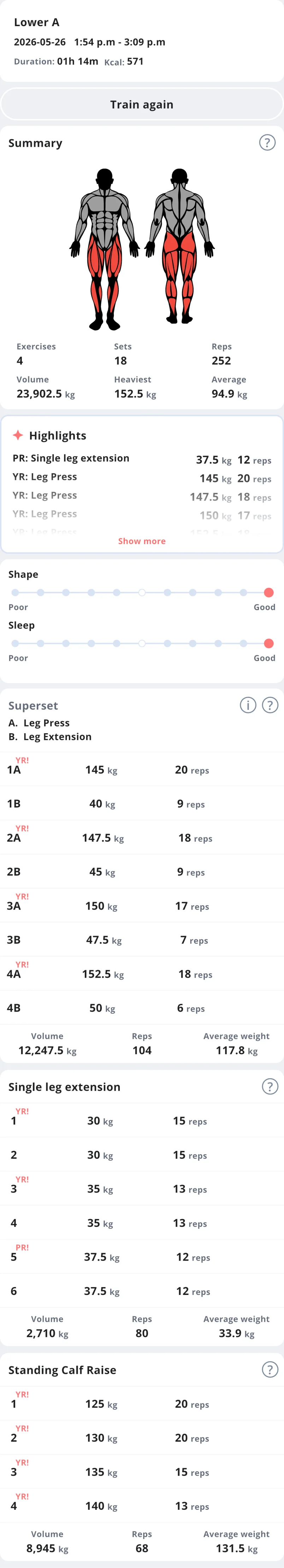Open the Superset help question mark icon
Image resolution: width=284 pixels, height=1568 pixels.
pyautogui.click(x=270, y=705)
